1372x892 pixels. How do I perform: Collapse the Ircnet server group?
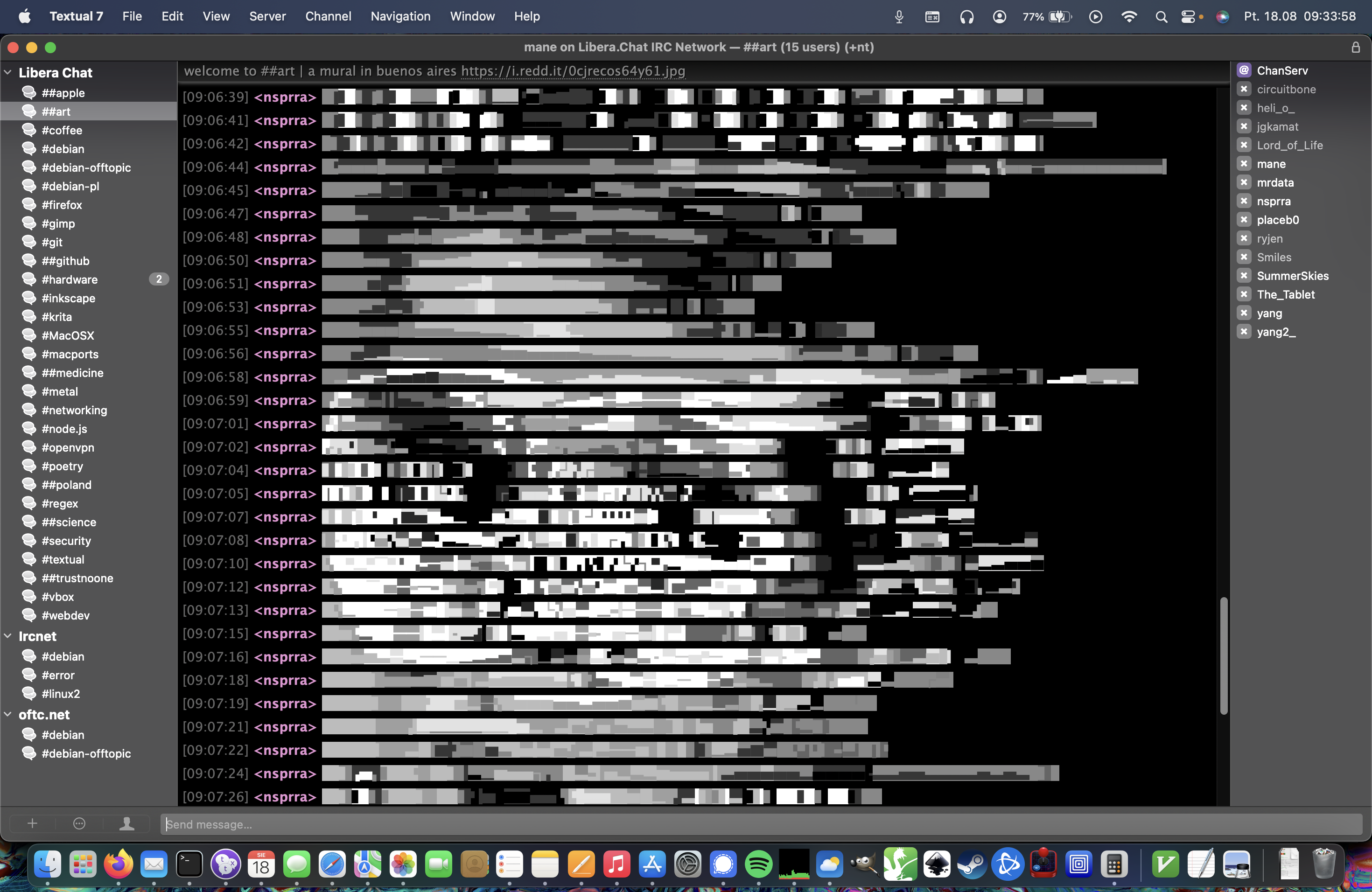point(8,636)
